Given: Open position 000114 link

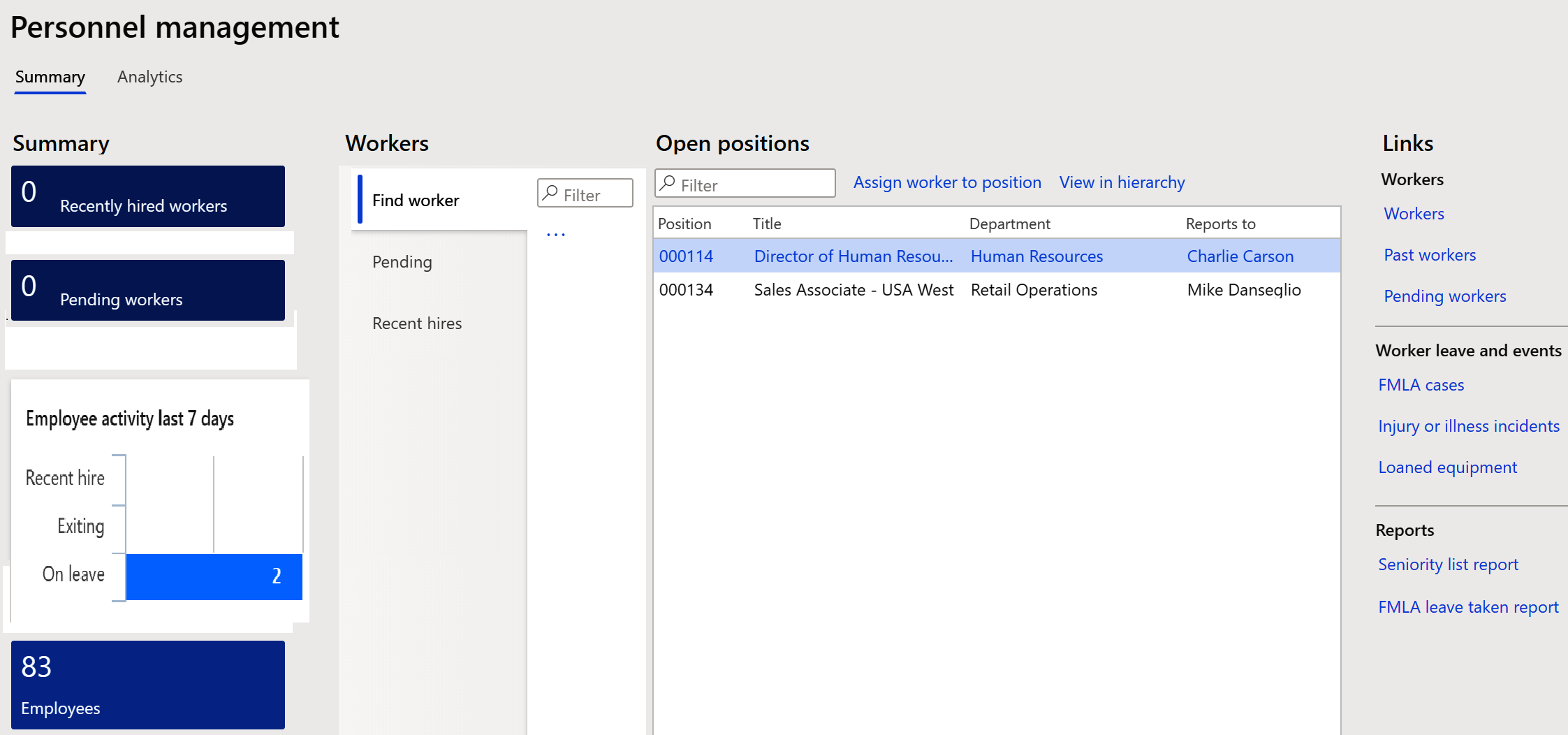Looking at the screenshot, I should [x=686, y=256].
